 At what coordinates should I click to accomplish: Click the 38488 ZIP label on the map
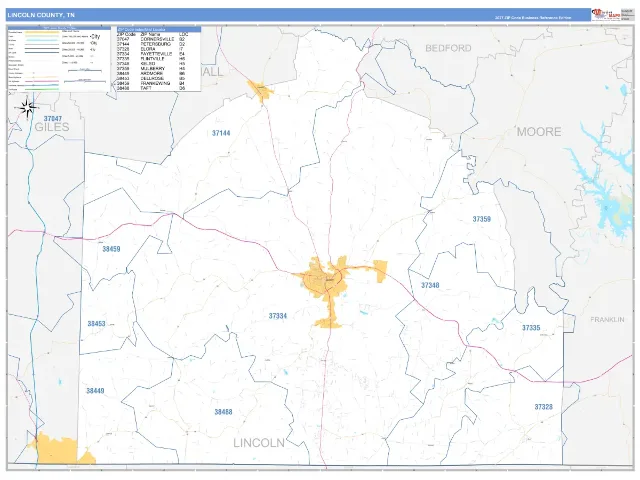pos(223,412)
